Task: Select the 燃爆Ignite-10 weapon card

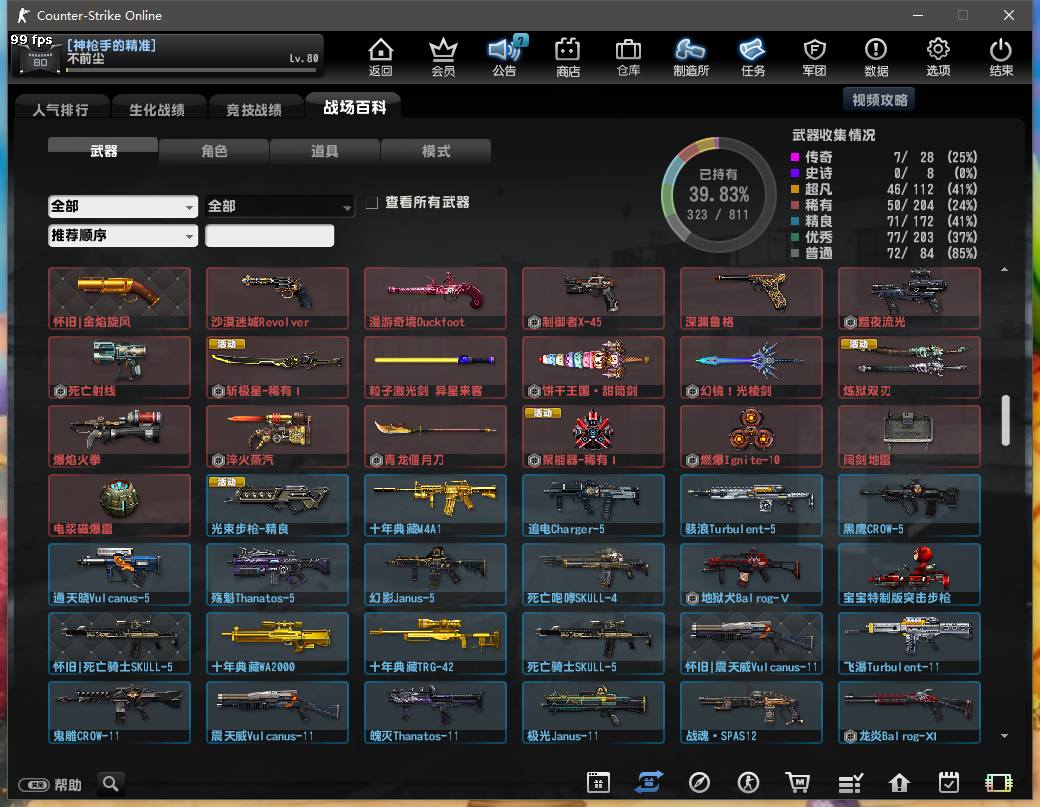Action: [x=751, y=436]
